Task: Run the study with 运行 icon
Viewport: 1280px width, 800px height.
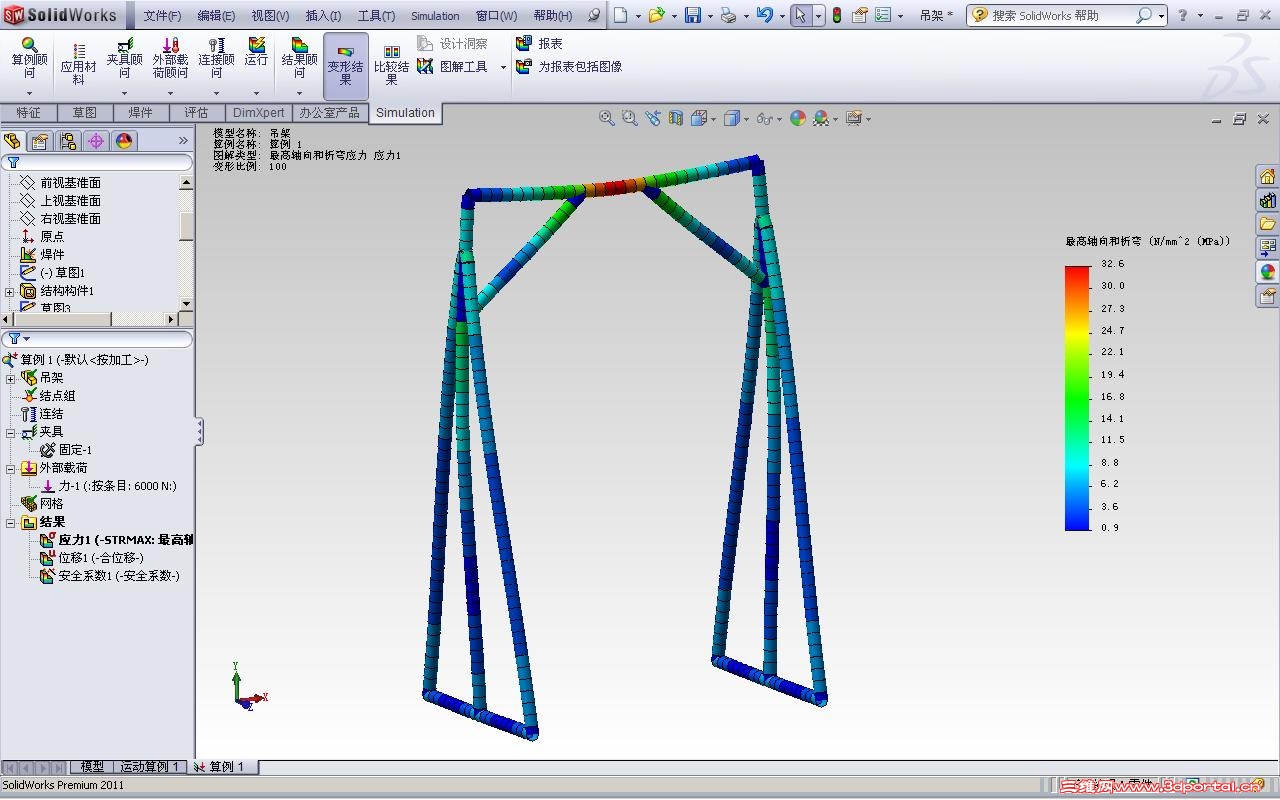Action: coord(257,52)
